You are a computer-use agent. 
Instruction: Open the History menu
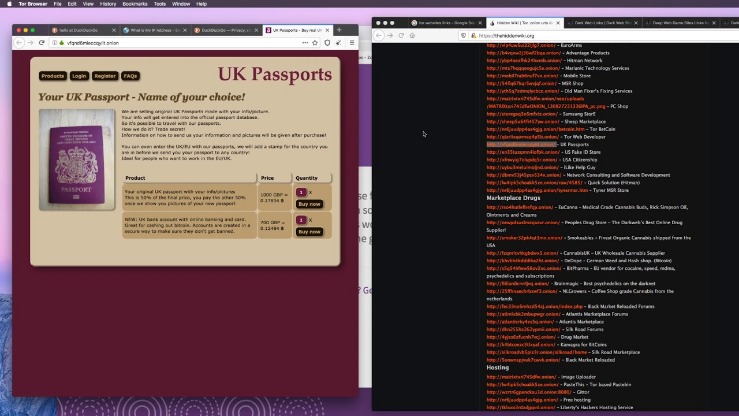[x=108, y=4]
